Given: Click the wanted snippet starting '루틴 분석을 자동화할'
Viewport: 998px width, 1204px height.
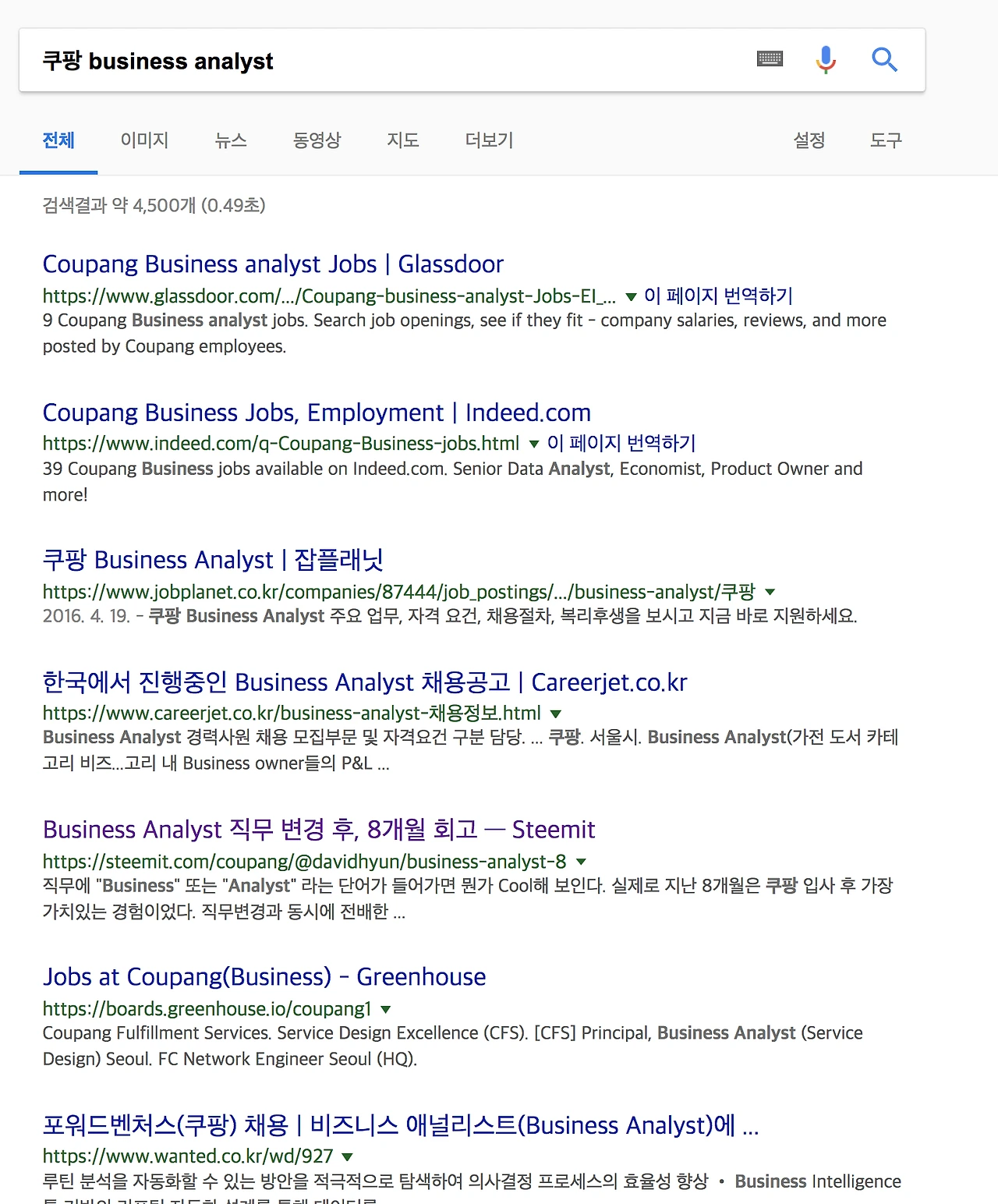Looking at the screenshot, I should tap(472, 1188).
